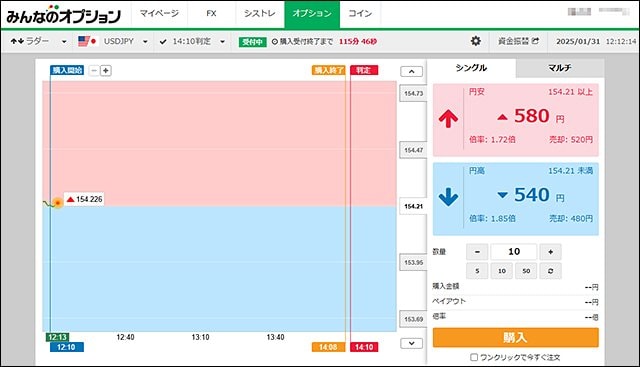This screenshot has width=640, height=367.
Task: Click the red 判定 timeline marker
Action: 364,70
